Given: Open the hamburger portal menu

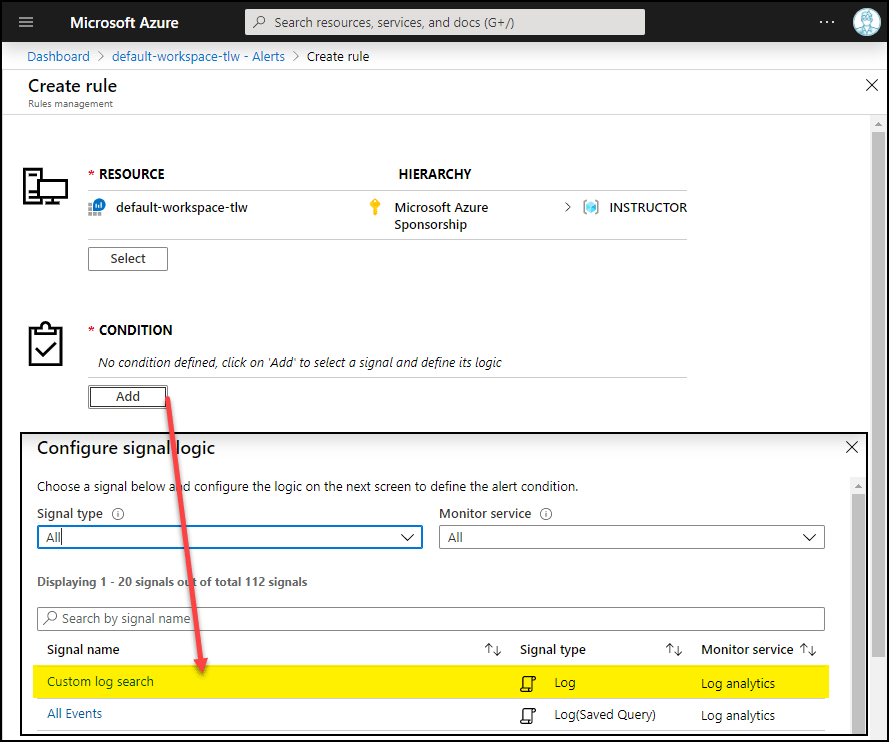Looking at the screenshot, I should [26, 22].
